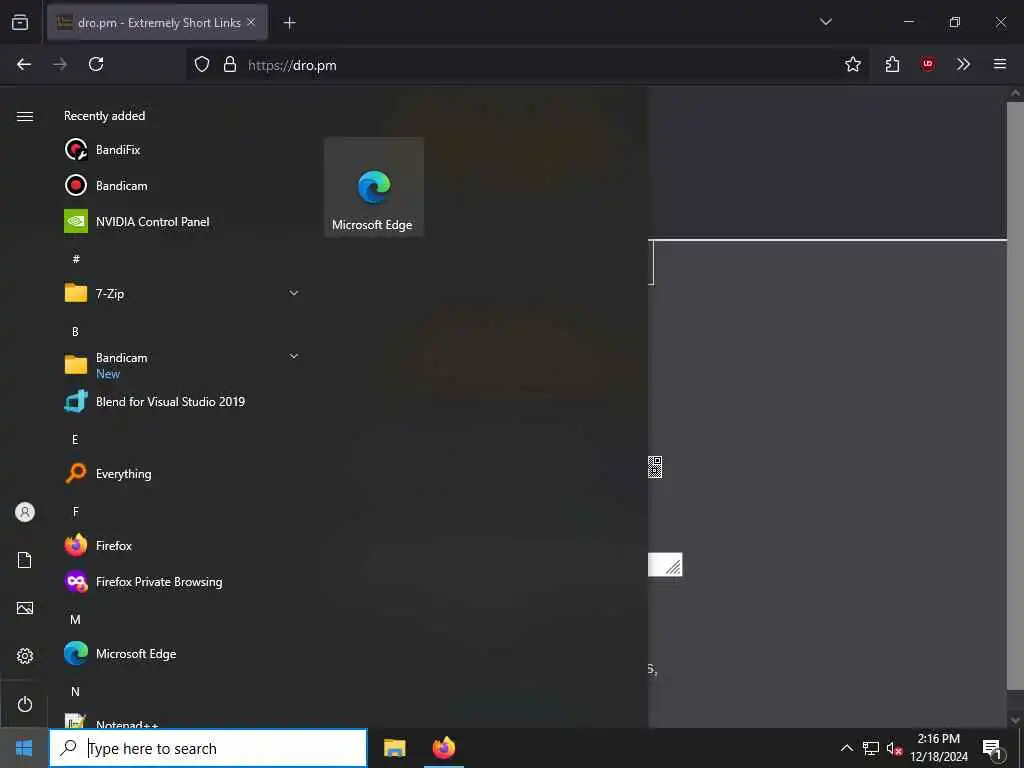Click the tracking protection shield icon

tap(202, 64)
